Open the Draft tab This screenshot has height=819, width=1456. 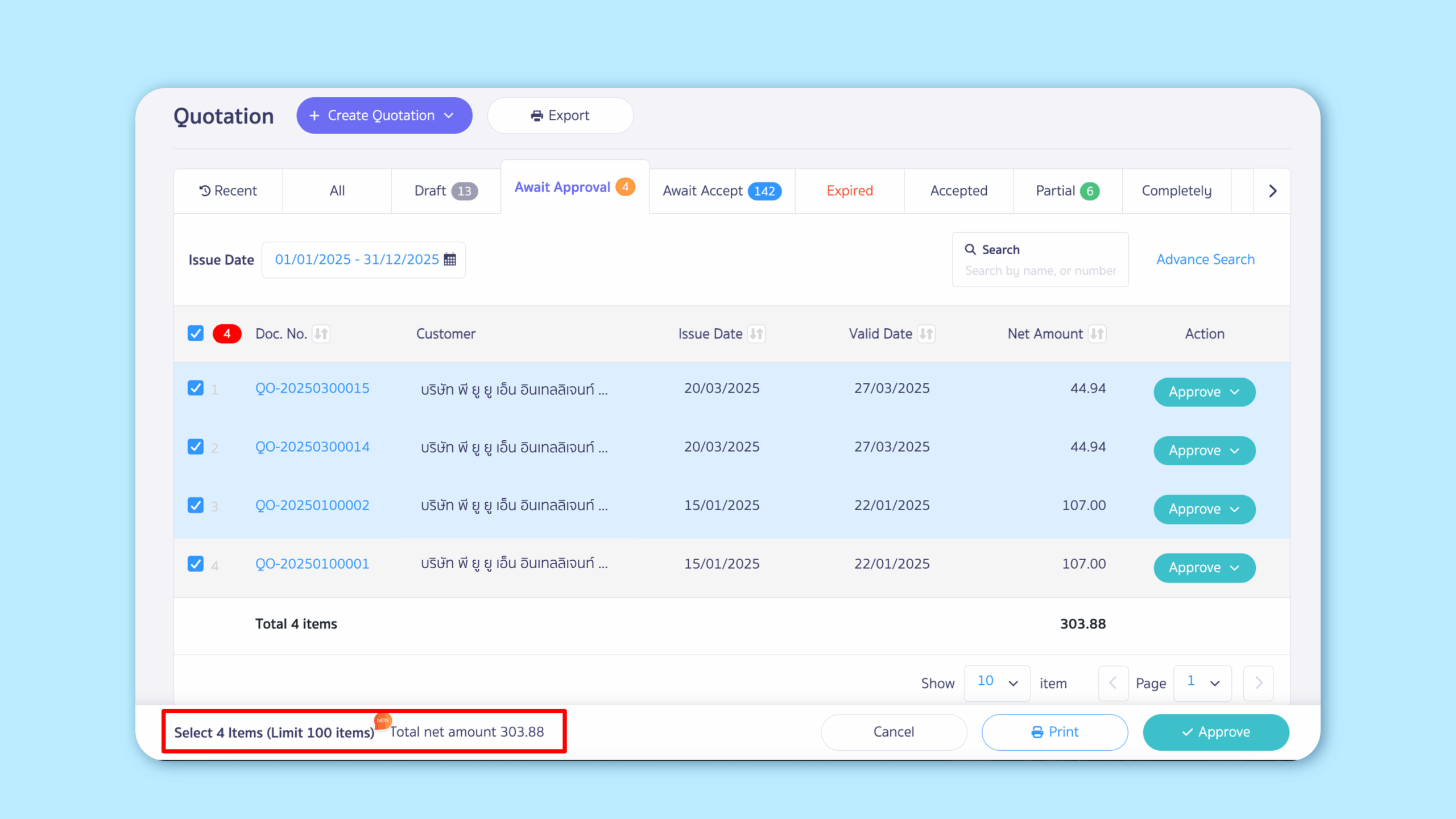(x=445, y=191)
